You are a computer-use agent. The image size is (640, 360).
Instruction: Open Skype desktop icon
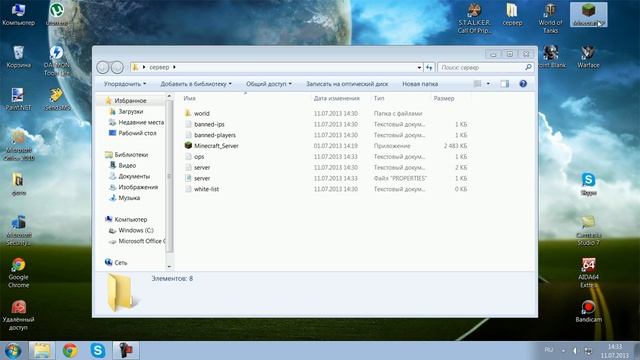(x=588, y=184)
